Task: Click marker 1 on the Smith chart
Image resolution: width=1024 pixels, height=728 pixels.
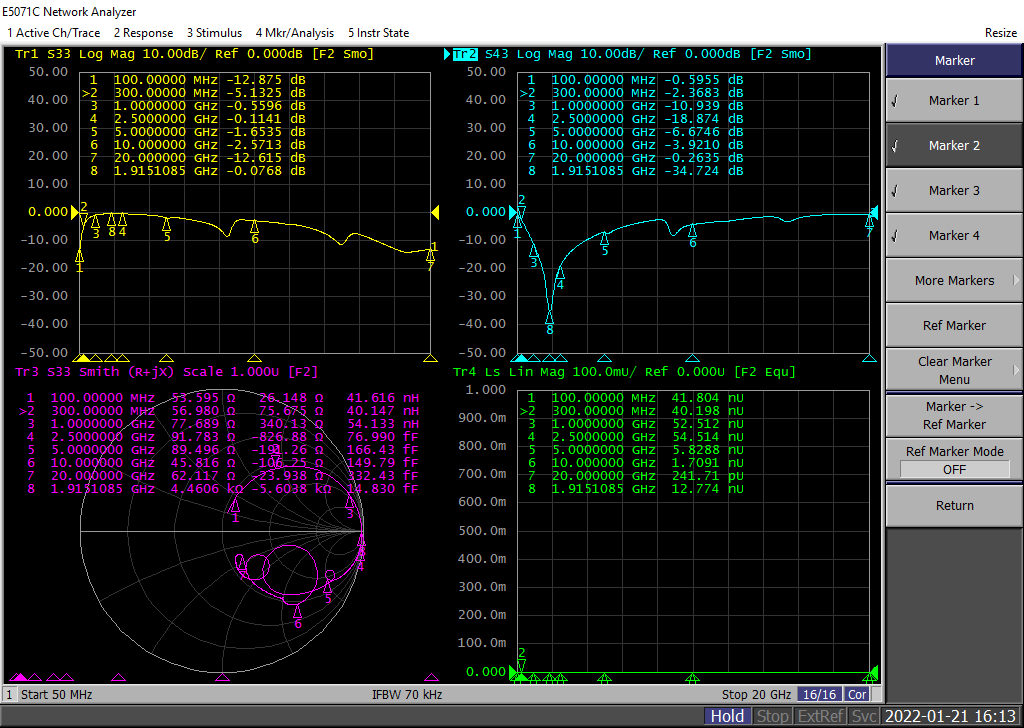Action: [235, 506]
